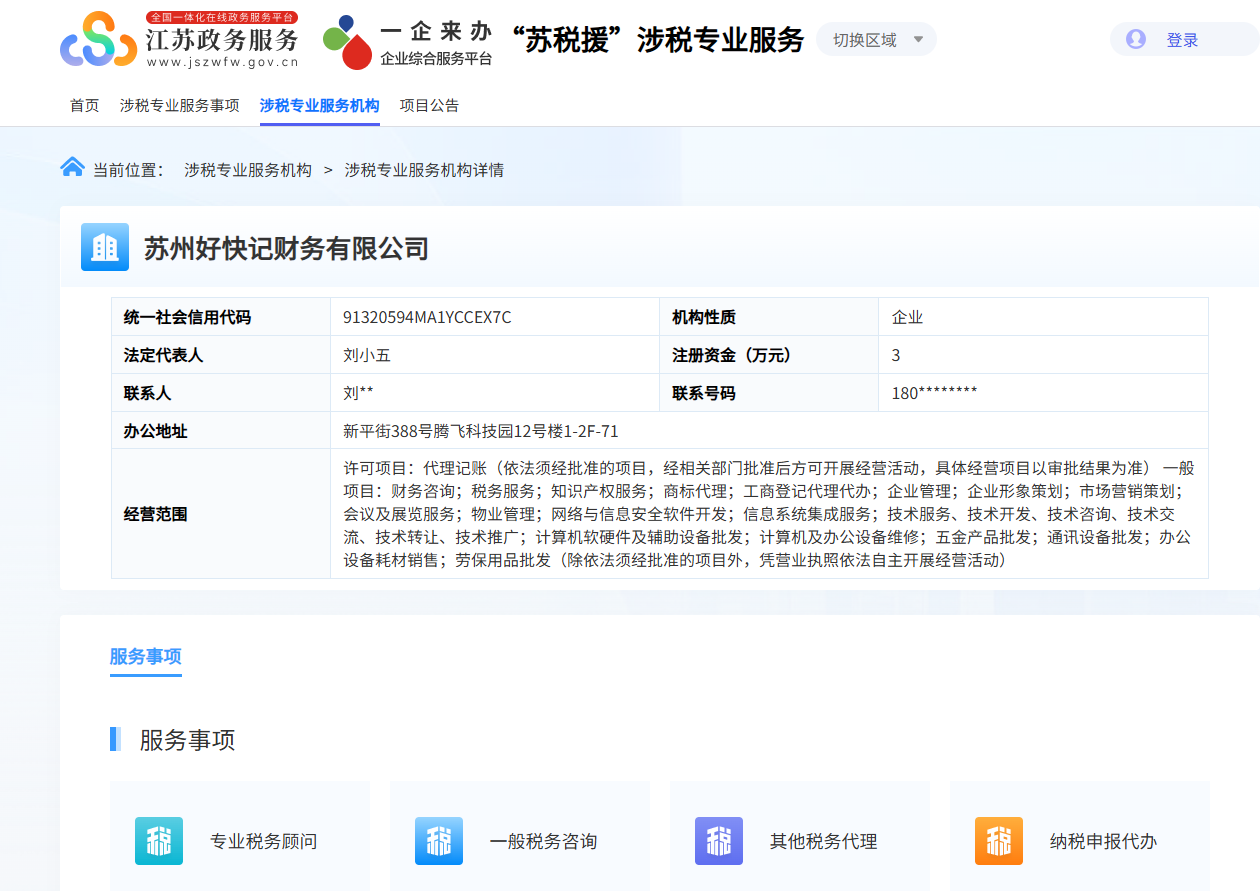This screenshot has width=1260, height=891.
Task: Open region options via the chevron icon
Action: pos(915,39)
